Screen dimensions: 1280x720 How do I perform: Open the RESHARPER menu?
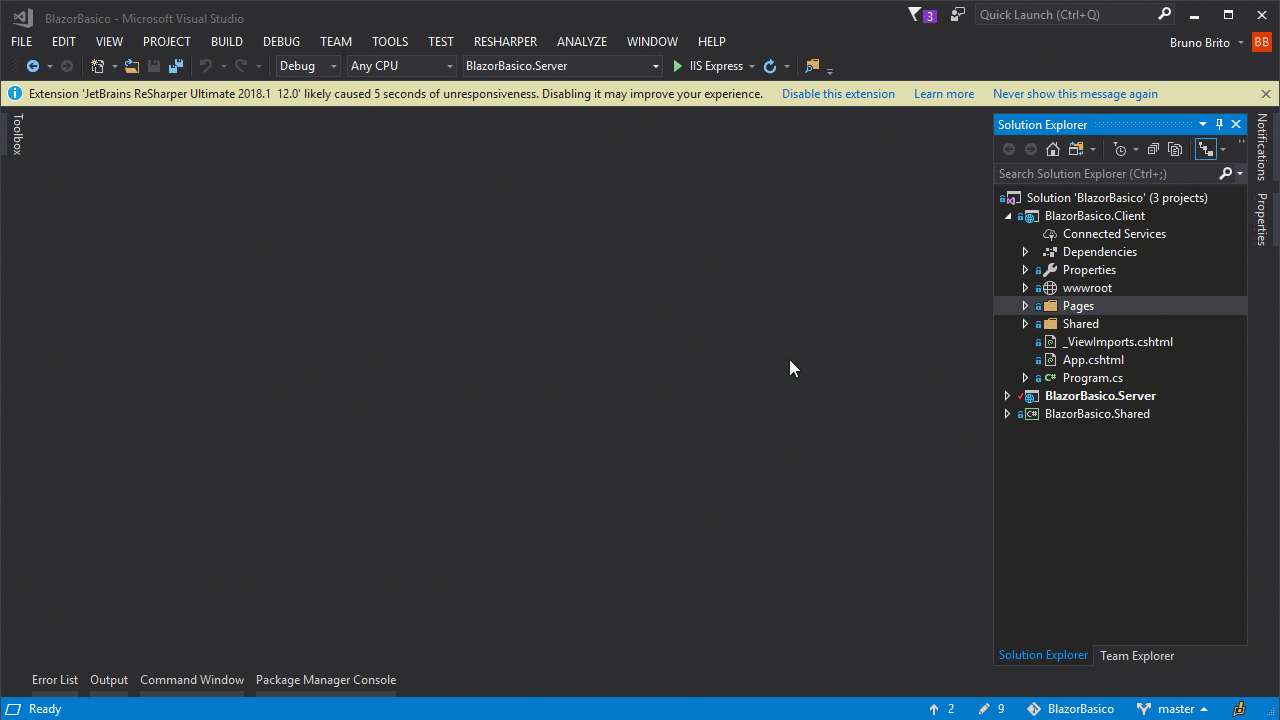[x=505, y=42]
